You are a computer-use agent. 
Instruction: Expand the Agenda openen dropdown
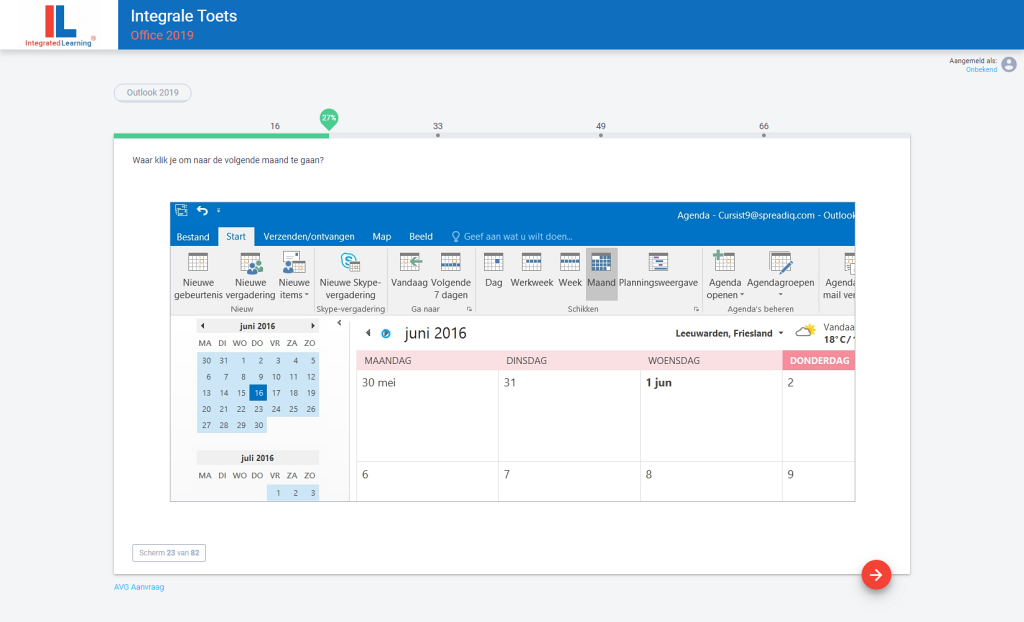724,294
